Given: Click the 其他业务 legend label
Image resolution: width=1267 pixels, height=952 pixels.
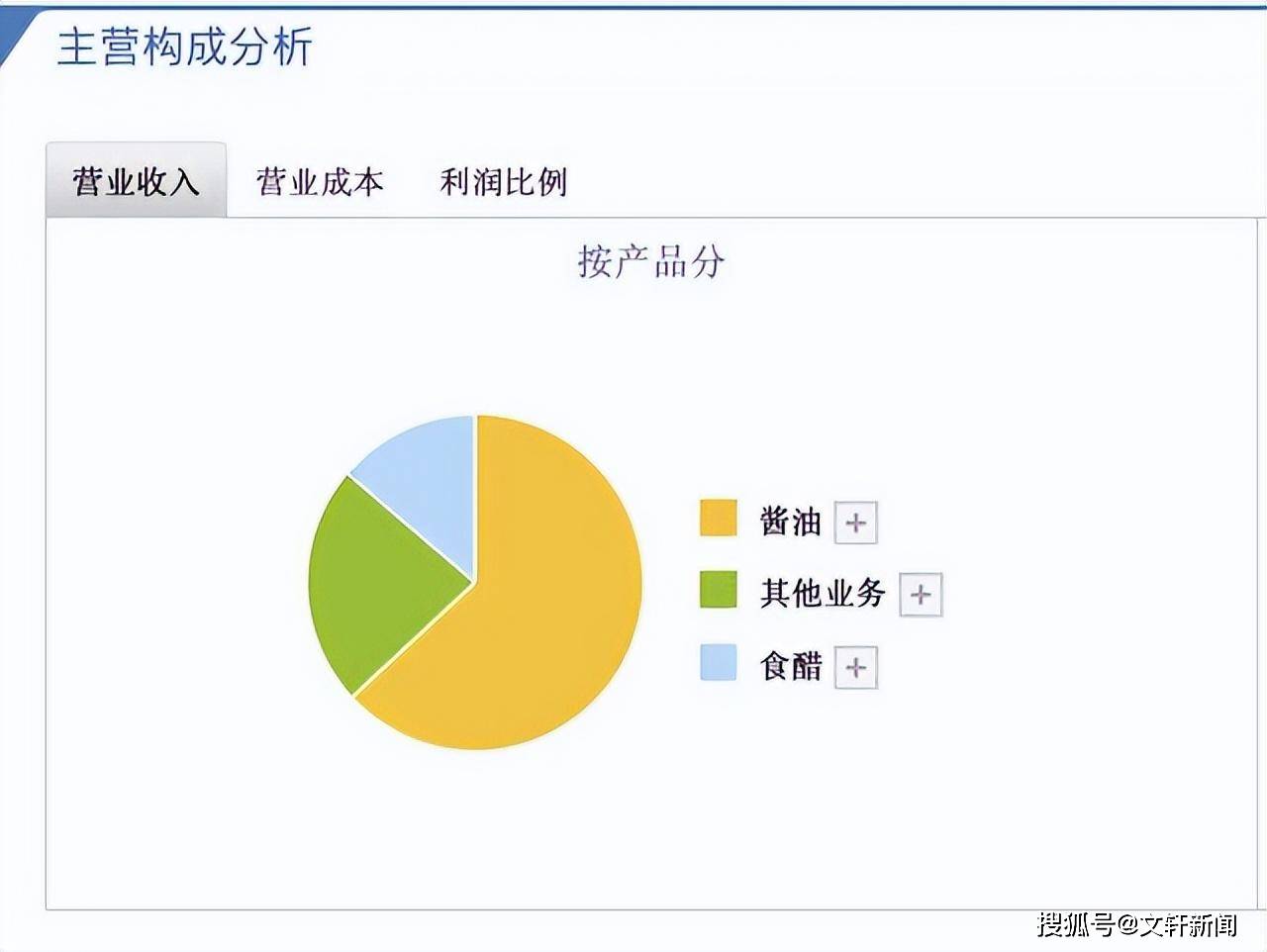Looking at the screenshot, I should (822, 594).
